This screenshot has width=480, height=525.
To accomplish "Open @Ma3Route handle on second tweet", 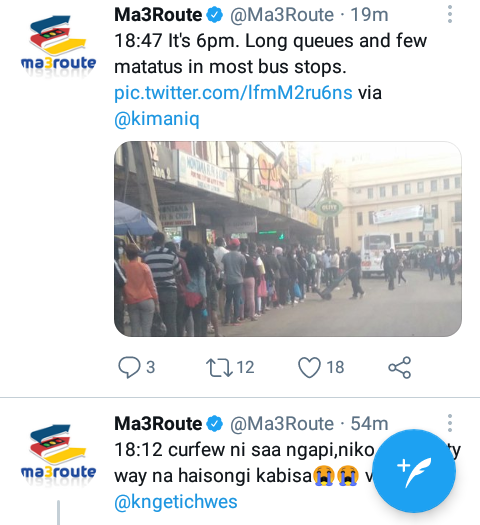I will click(x=282, y=424).
